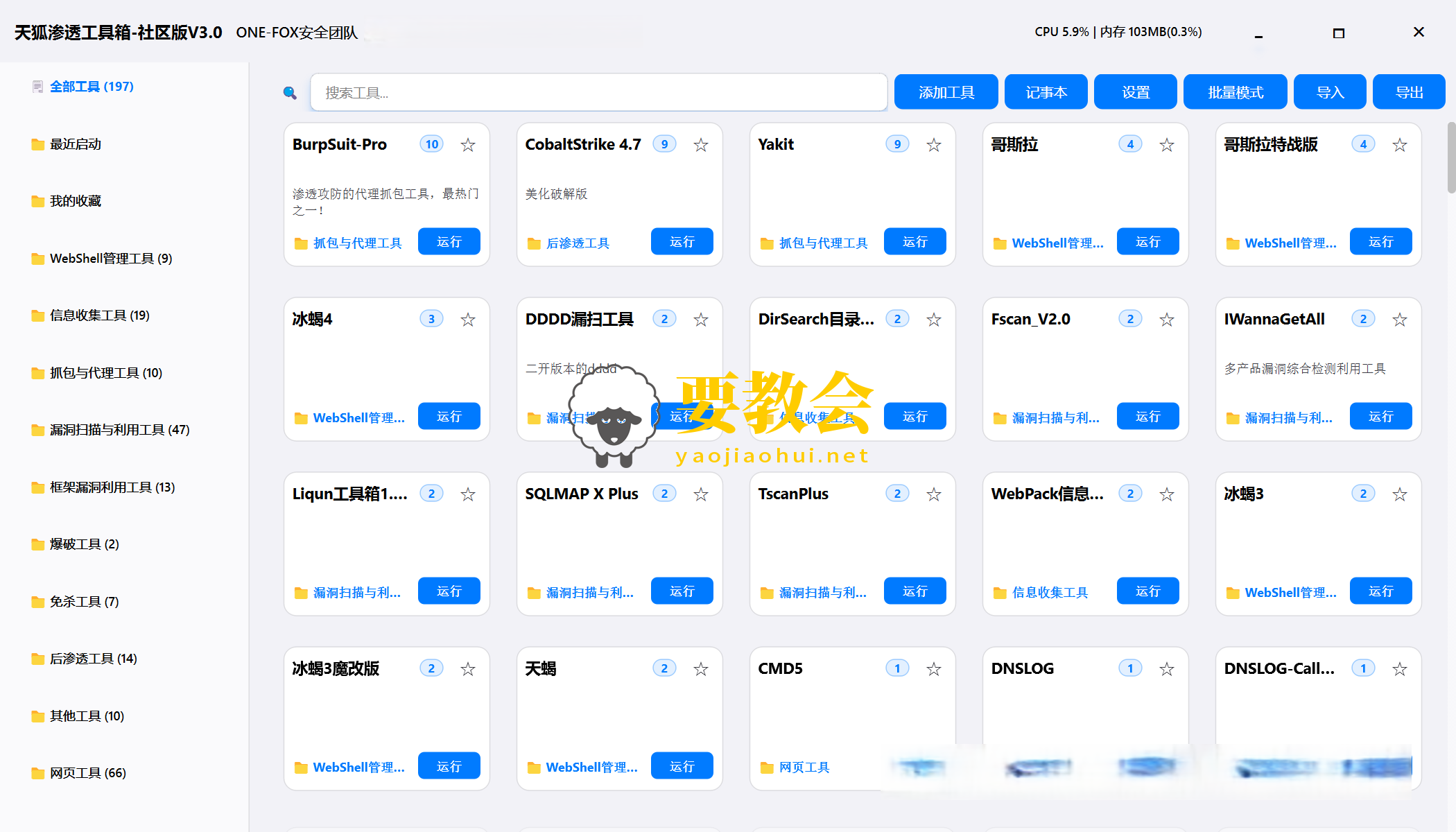1456x832 pixels.
Task: Click the 抓包与代理工具 link on Yakit card
Action: coord(824,243)
